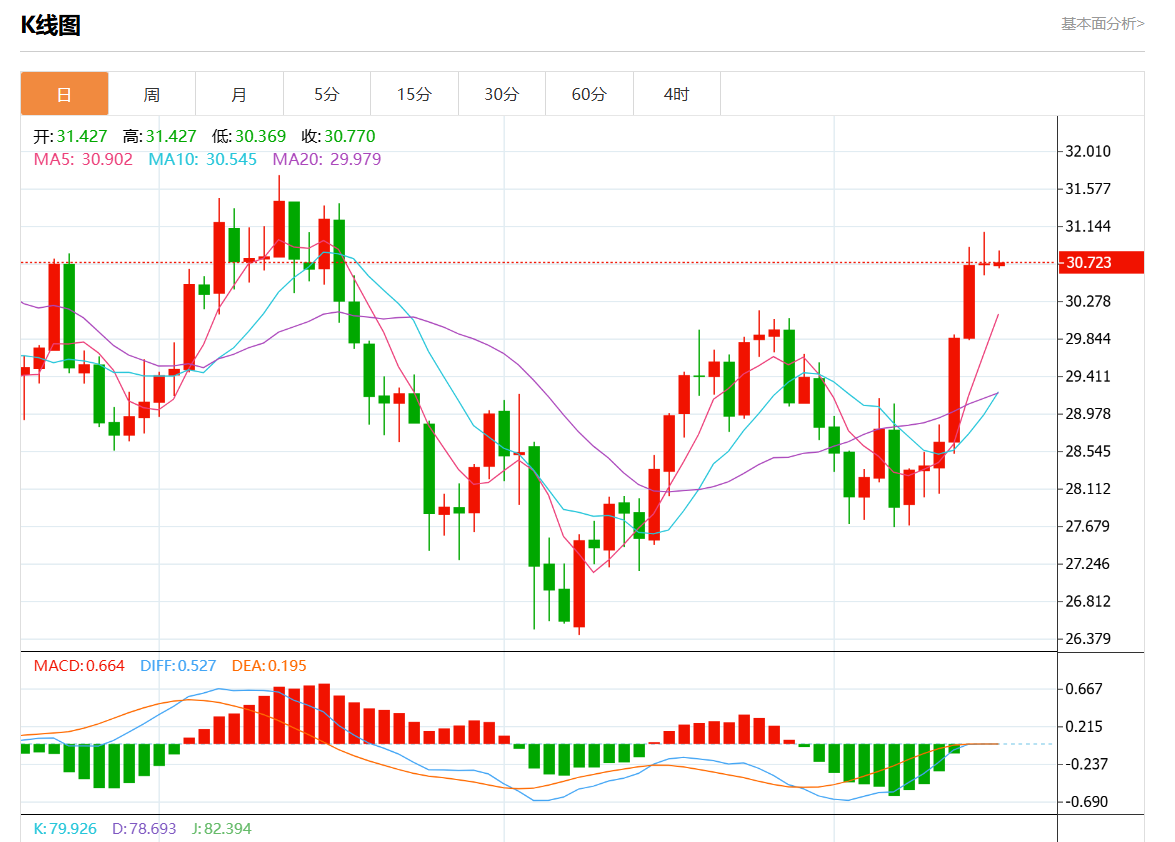Open the 15分 interval tab
The image size is (1175, 842).
(x=414, y=94)
